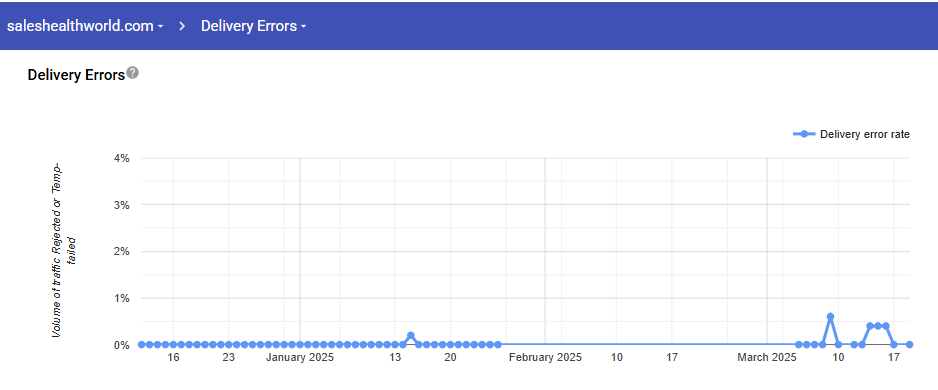Click the 2% y-axis label
Viewport: 938px width, 390px height.
point(122,252)
